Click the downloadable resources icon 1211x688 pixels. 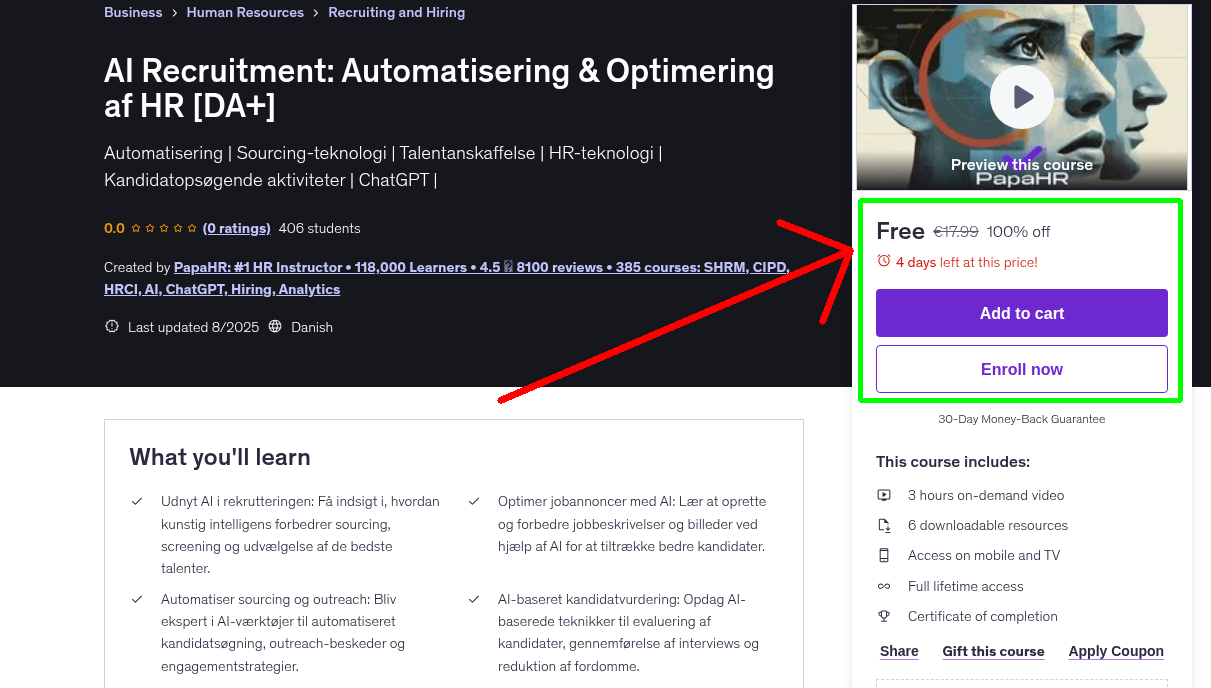pyautogui.click(x=885, y=525)
